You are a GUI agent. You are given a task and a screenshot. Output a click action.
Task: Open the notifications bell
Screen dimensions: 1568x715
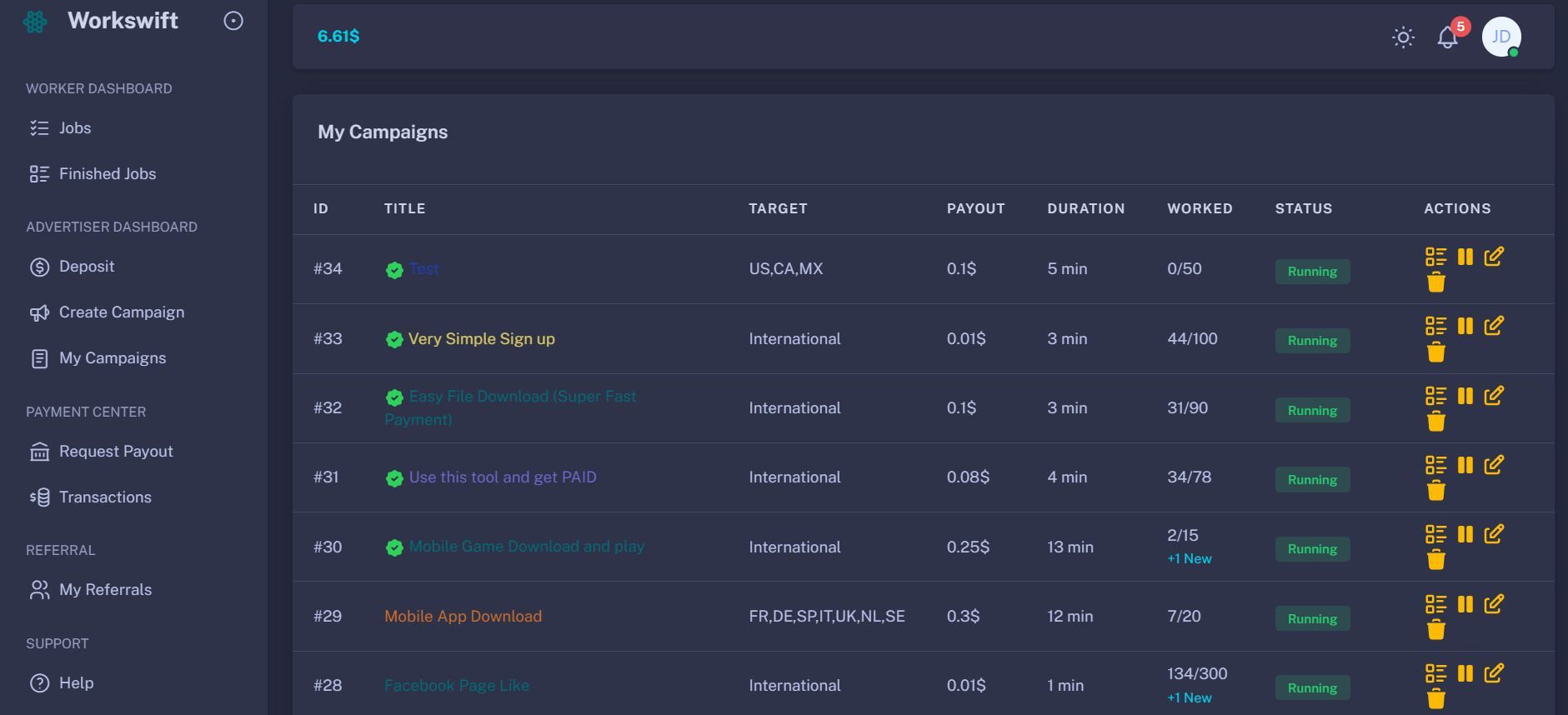tap(1448, 37)
